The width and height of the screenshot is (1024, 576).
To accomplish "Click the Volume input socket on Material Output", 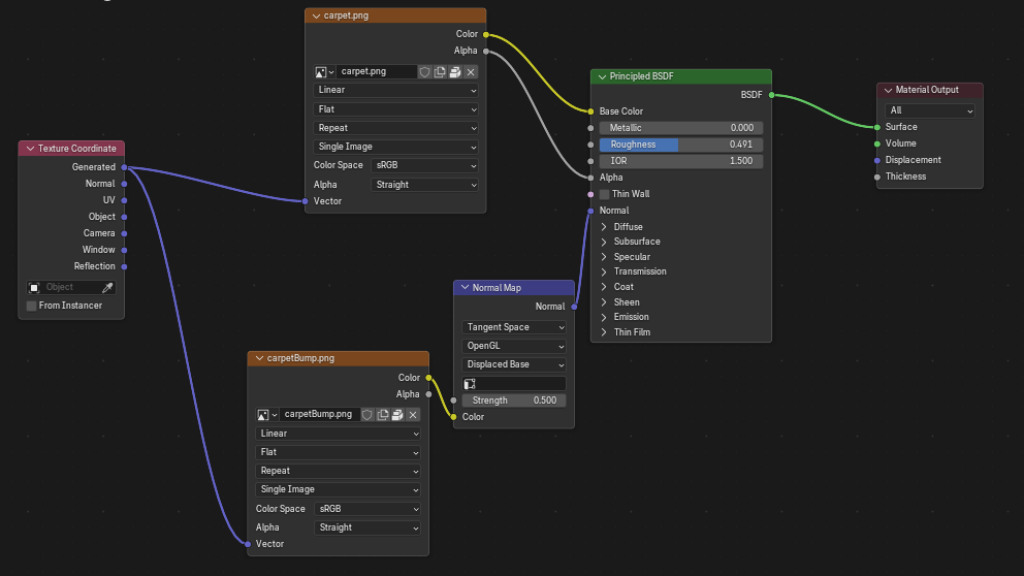I will coord(877,144).
